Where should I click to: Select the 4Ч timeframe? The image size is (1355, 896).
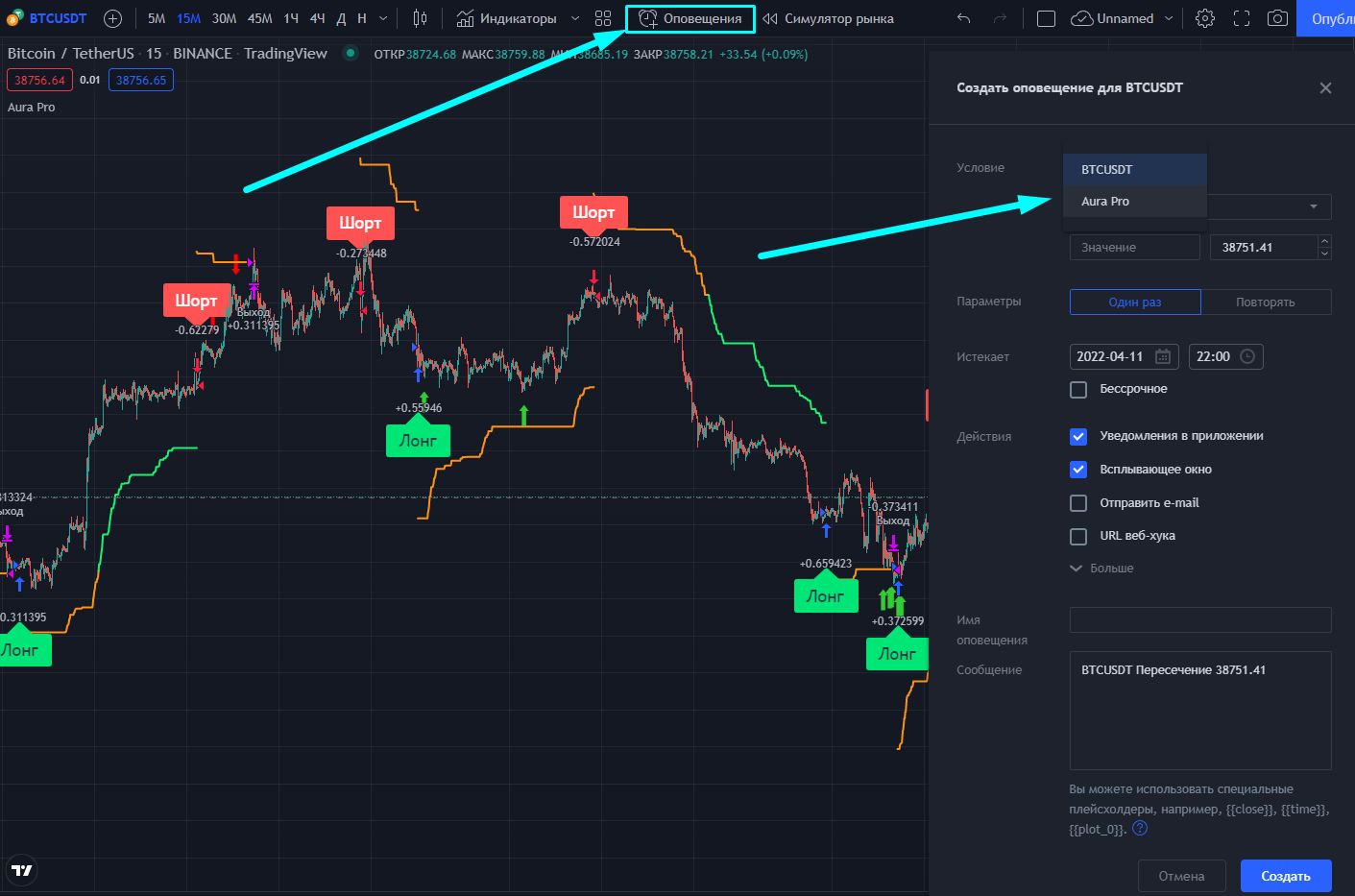coord(317,18)
